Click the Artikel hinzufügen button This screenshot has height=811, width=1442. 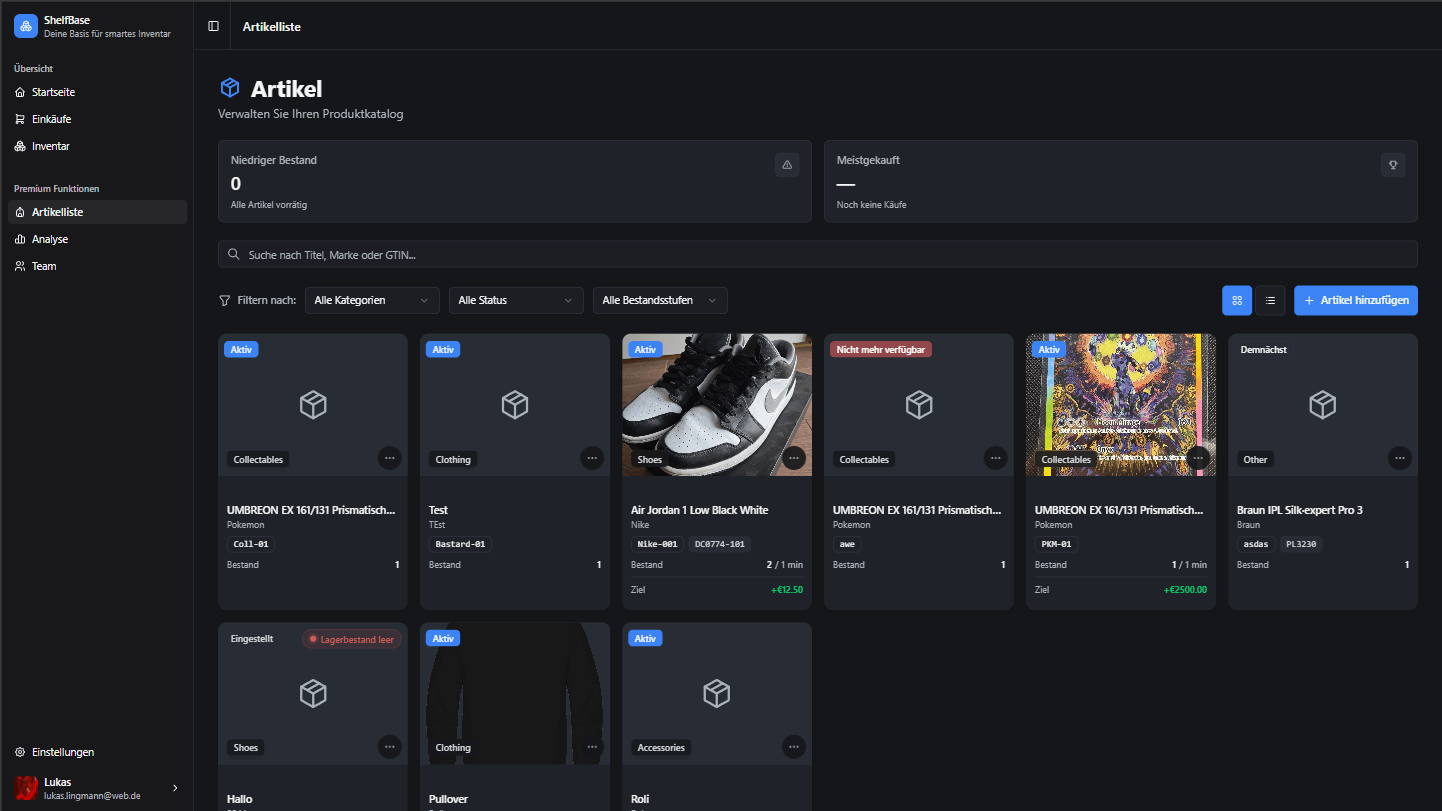tap(1355, 300)
